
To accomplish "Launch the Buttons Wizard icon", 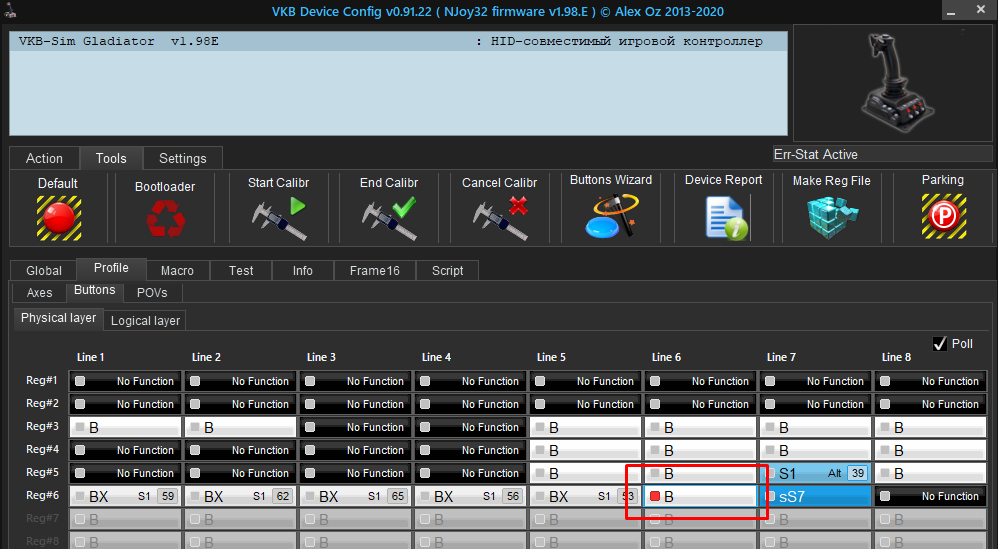I will coord(611,216).
